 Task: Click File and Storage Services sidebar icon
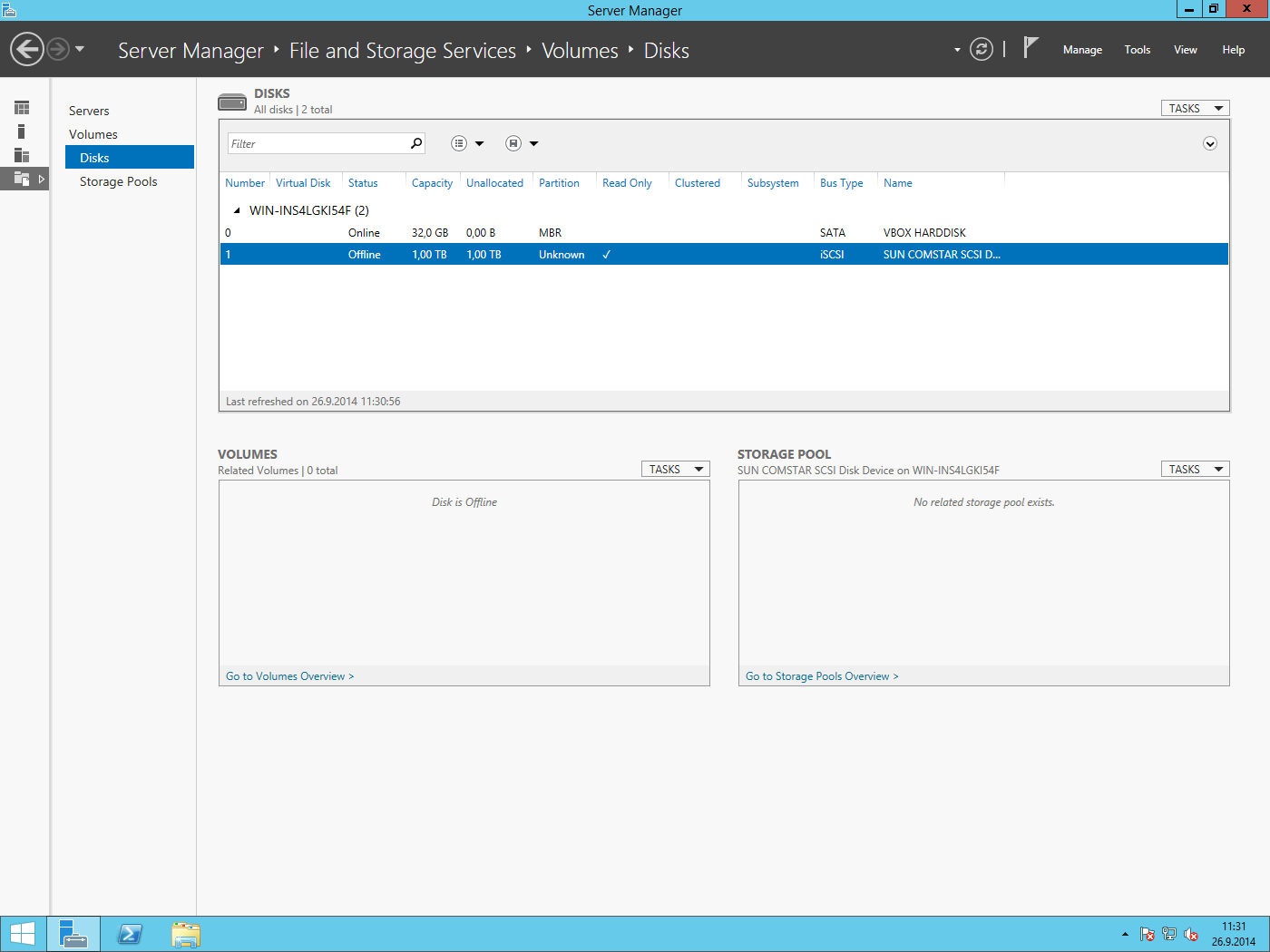coord(22,179)
